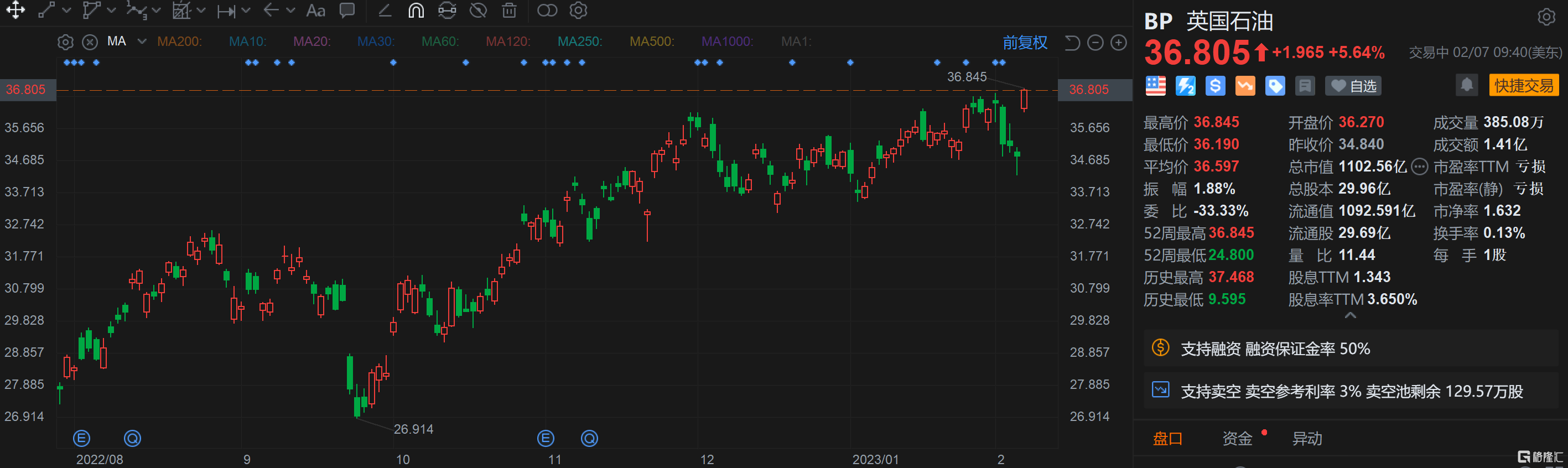Click the blue dollar sign icon

point(1215,86)
